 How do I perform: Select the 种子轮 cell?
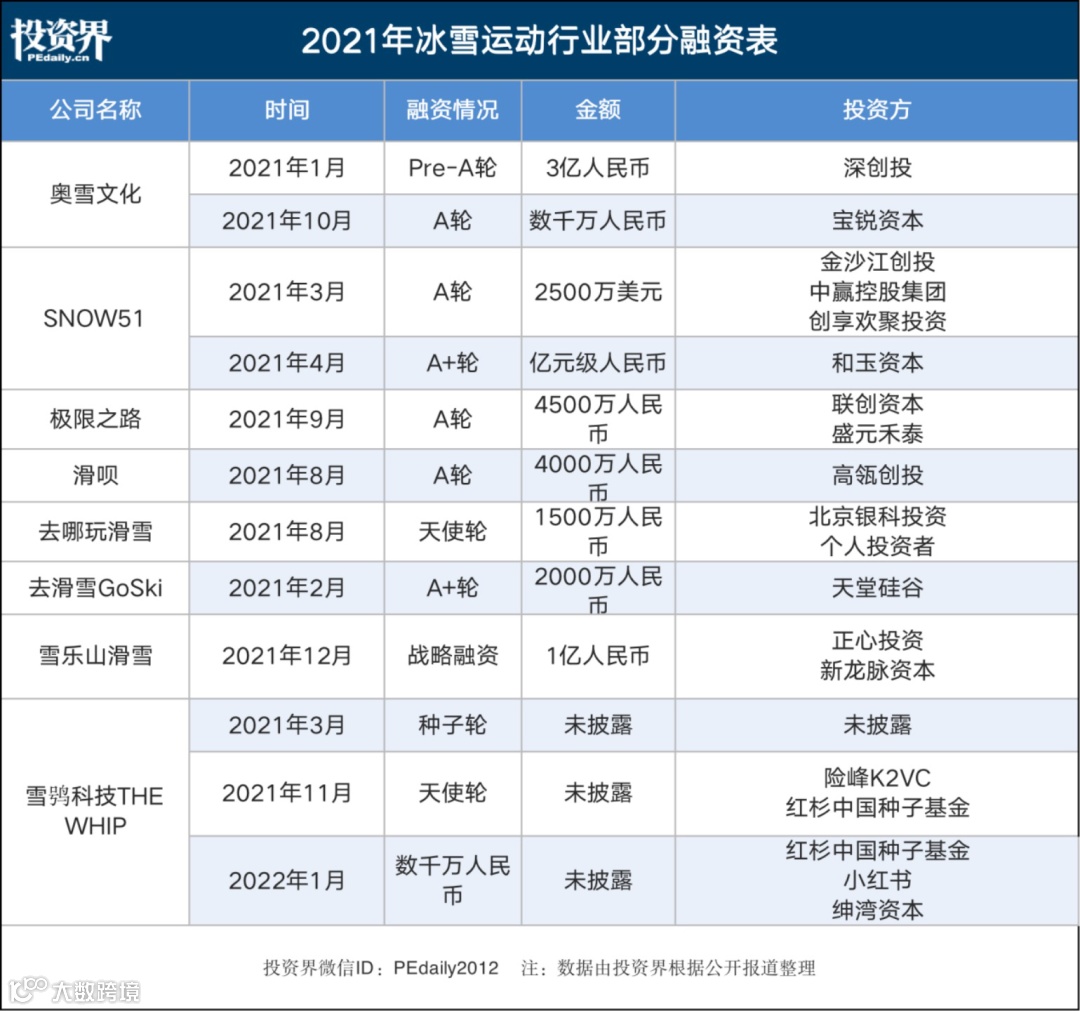452,725
